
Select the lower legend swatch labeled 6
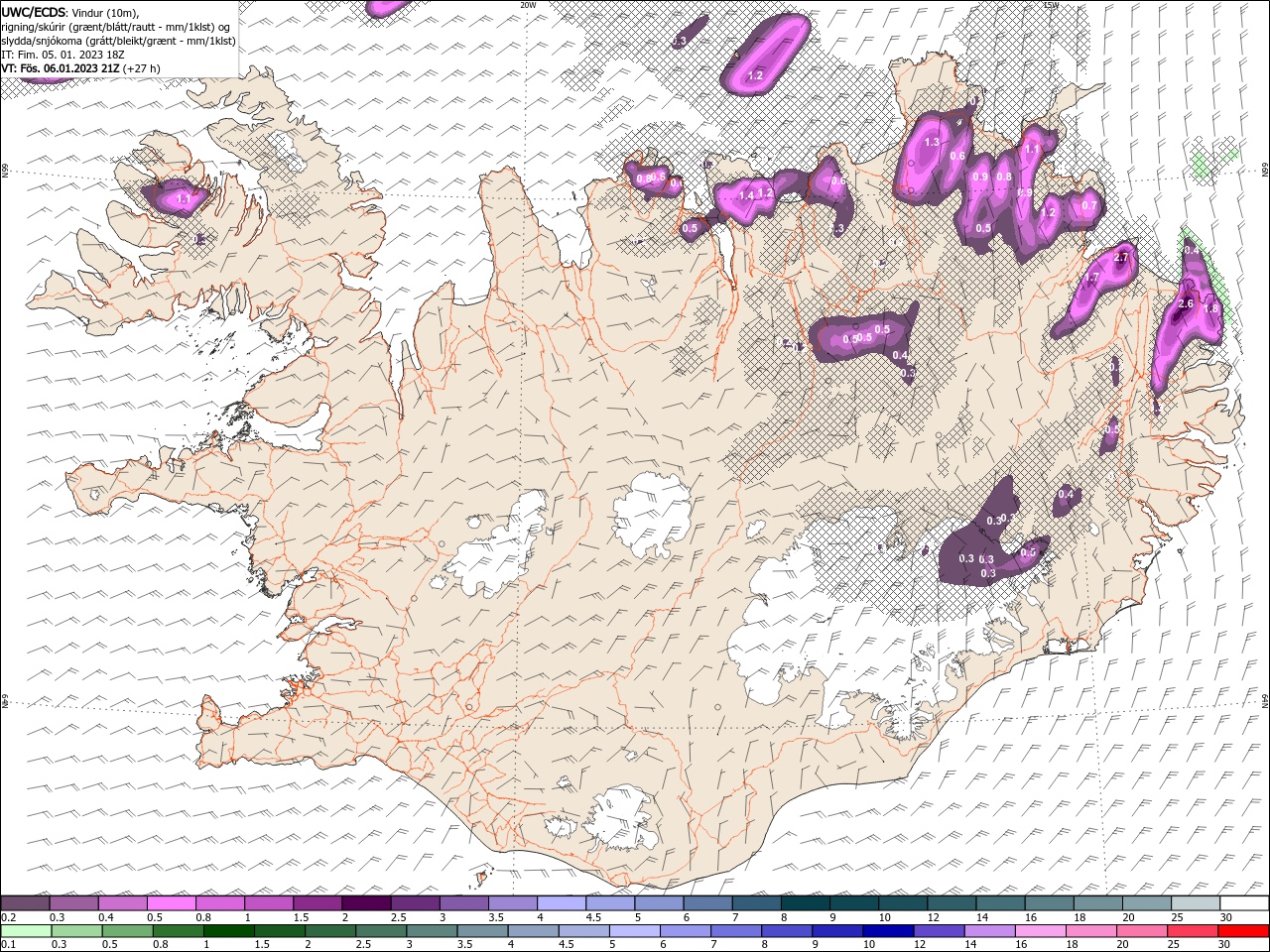tap(685, 931)
